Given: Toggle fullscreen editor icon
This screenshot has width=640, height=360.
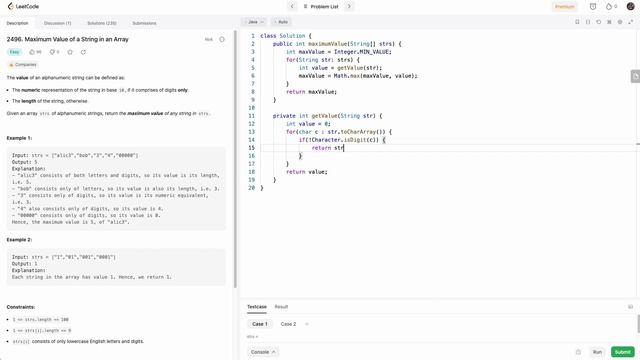Looking at the screenshot, I should coord(631,22).
